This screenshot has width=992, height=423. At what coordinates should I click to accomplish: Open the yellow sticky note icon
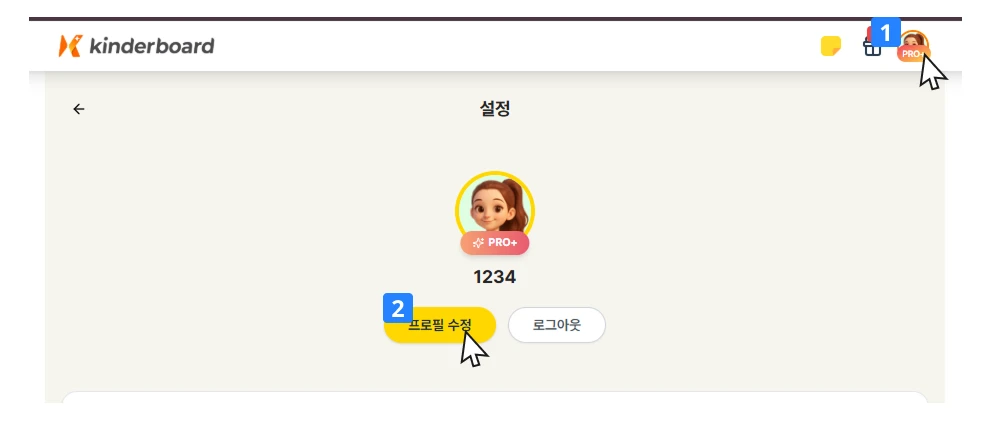830,46
